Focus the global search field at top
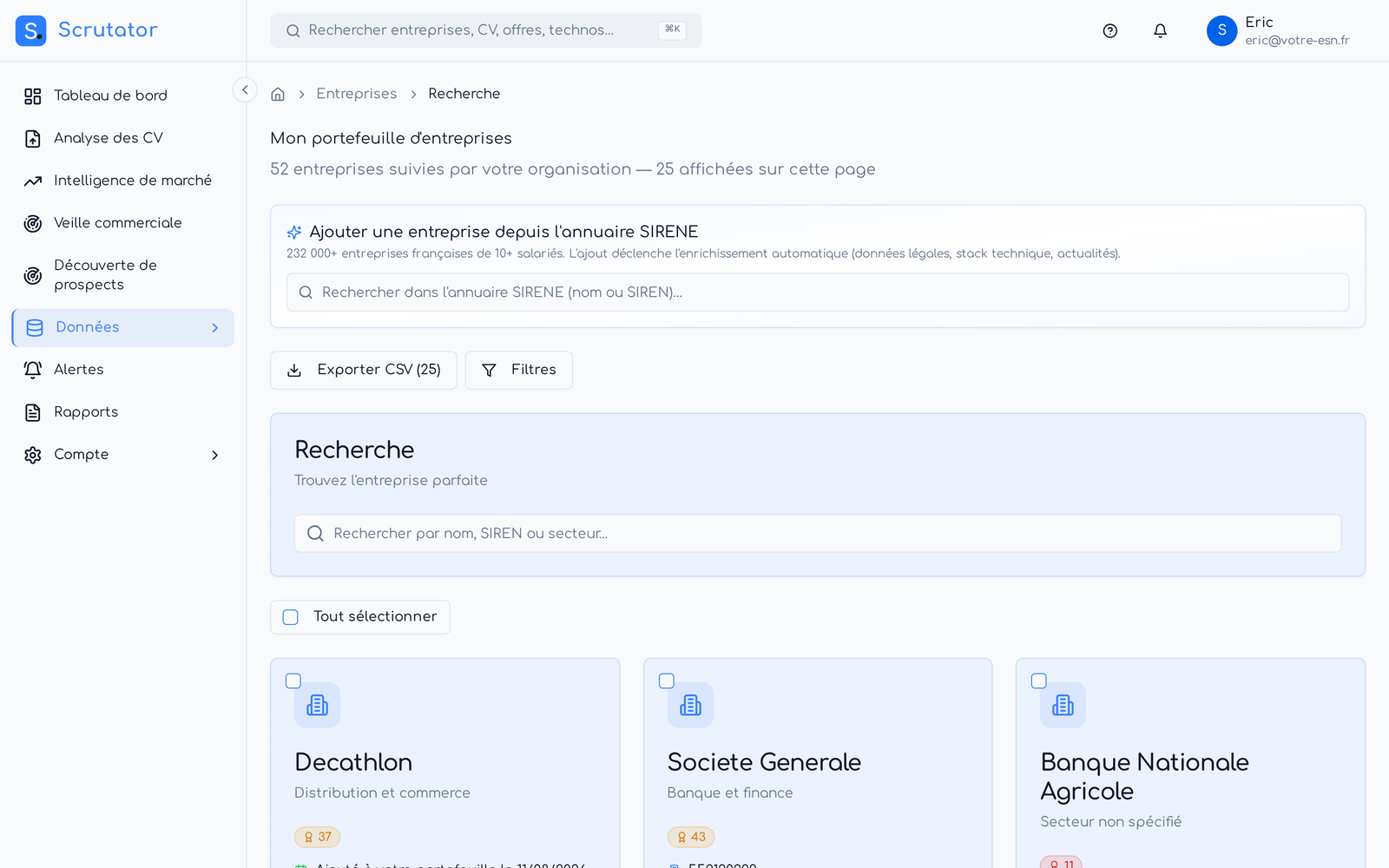The image size is (1389, 868). pos(486,31)
